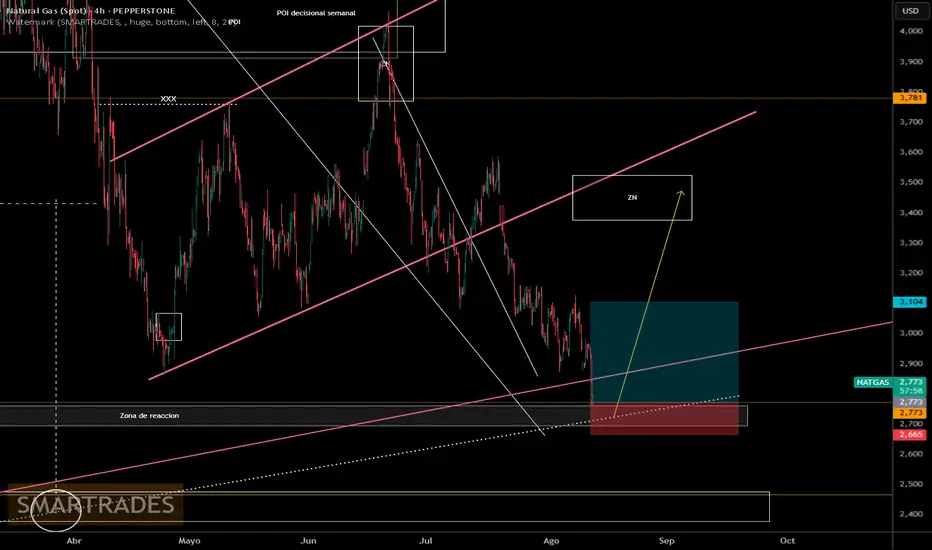932x550 pixels.
Task: Select the red stop-loss zone of long position
Action: 664,419
